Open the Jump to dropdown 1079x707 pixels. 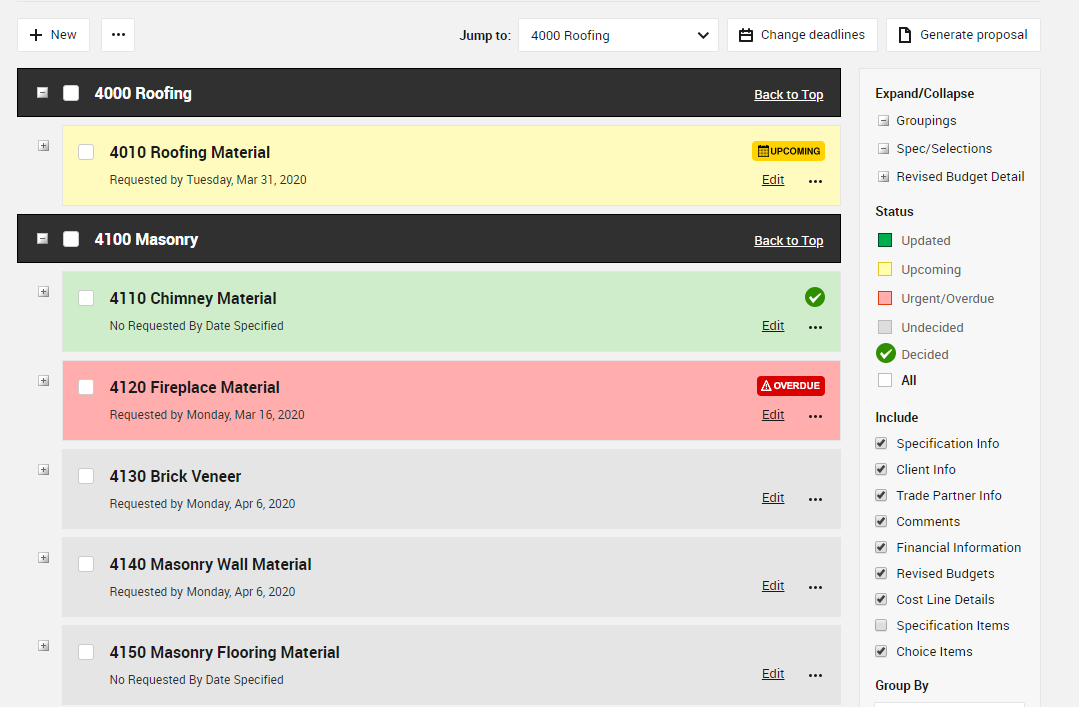tap(618, 35)
